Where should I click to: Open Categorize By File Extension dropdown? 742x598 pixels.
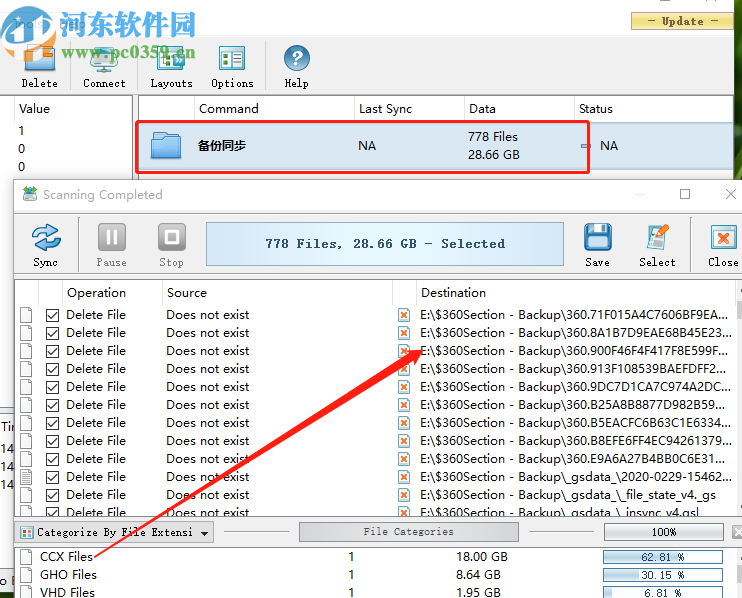(x=114, y=532)
